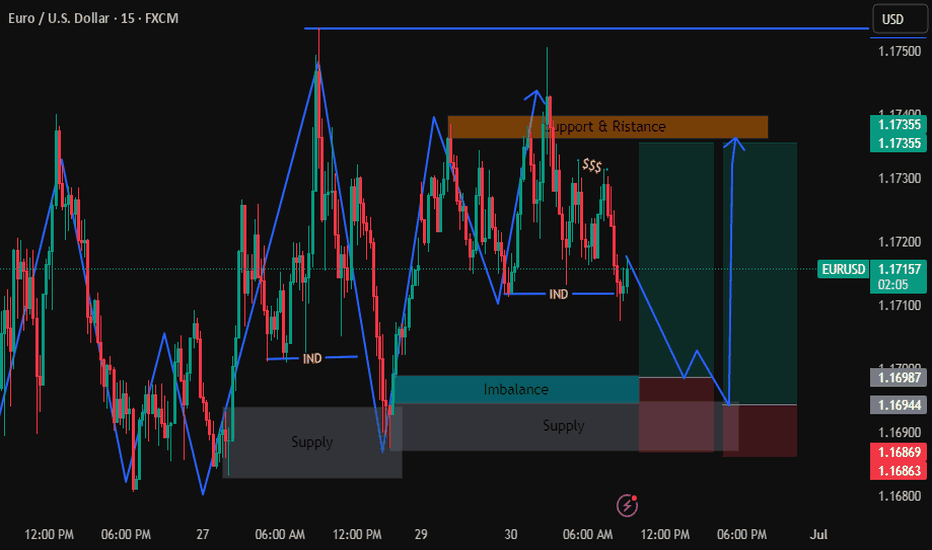Viewport: 932px width, 550px height.
Task: Click the date label 27 on time axis
Action: (203, 534)
